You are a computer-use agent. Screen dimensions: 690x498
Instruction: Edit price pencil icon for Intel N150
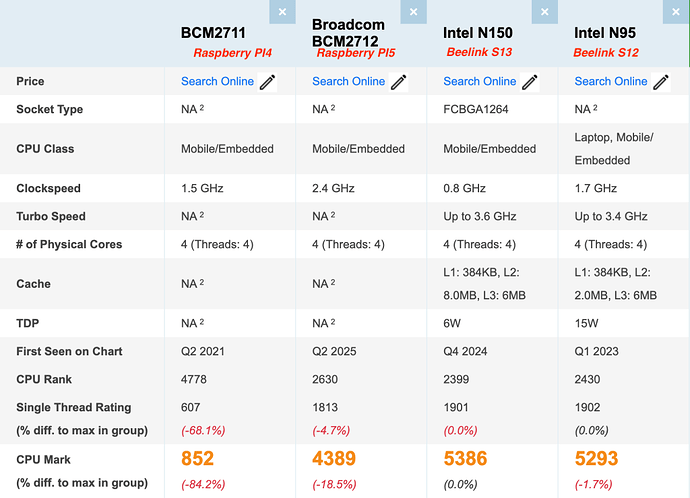tap(529, 82)
